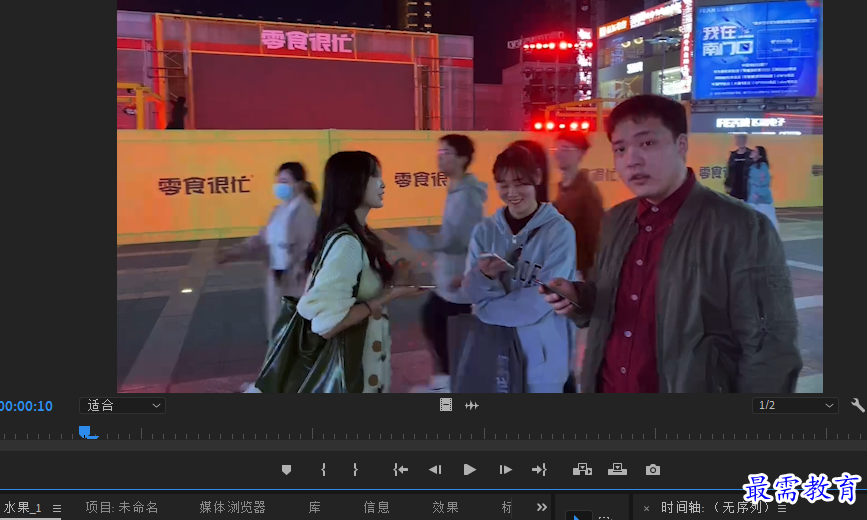Switch to the 媒体浏览器 tab
Viewport: 867px width, 520px height.
click(232, 507)
